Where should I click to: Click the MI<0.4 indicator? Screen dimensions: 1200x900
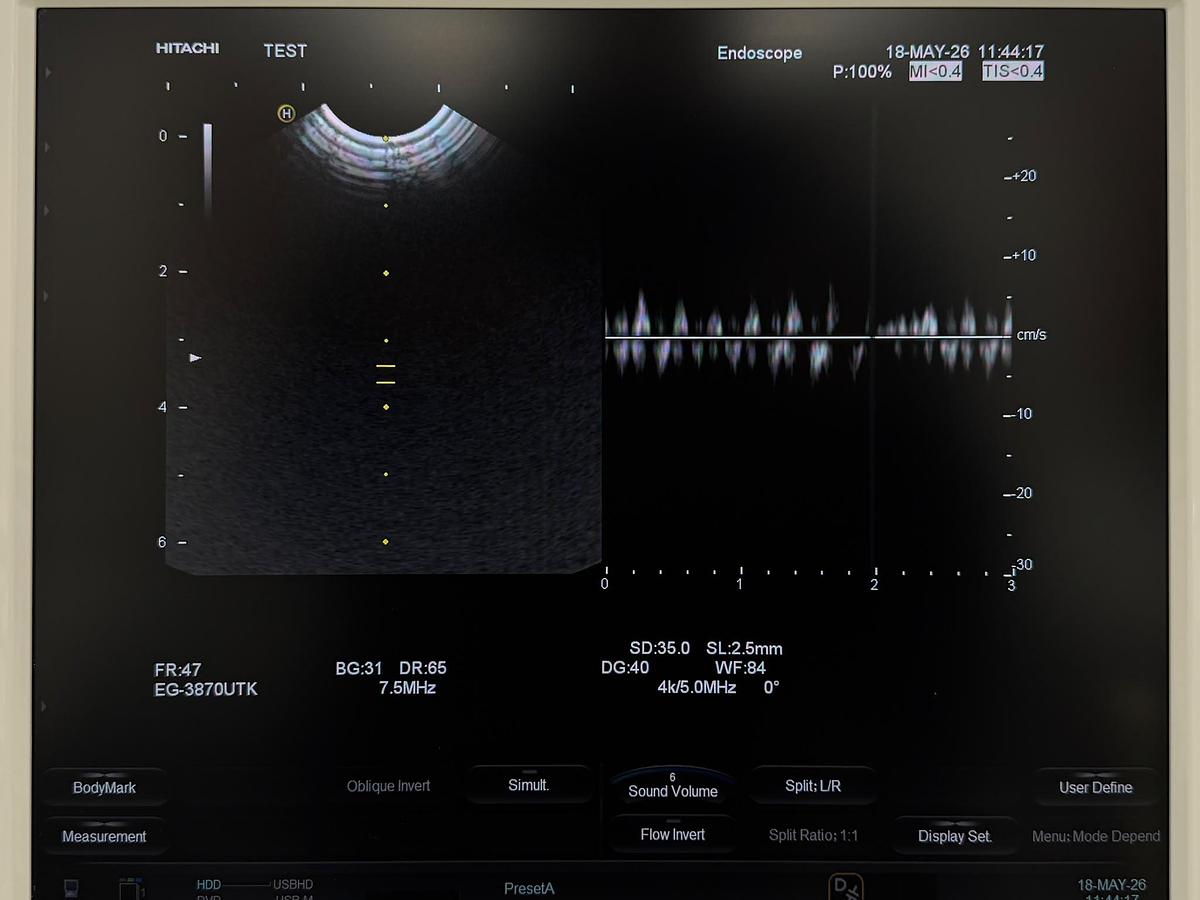tap(935, 71)
